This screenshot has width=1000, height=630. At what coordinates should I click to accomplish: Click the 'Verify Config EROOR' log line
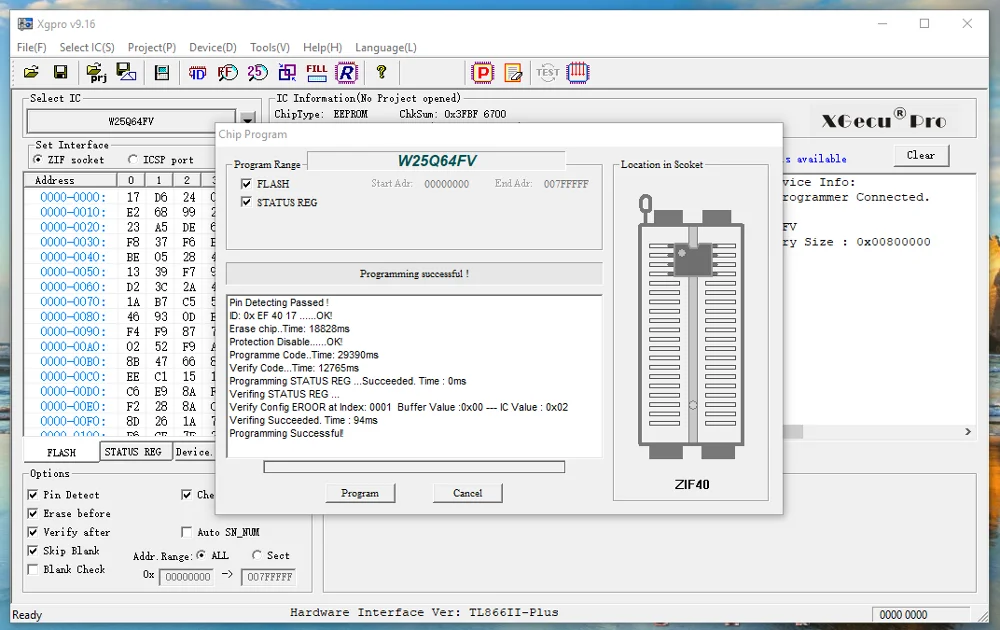point(399,407)
